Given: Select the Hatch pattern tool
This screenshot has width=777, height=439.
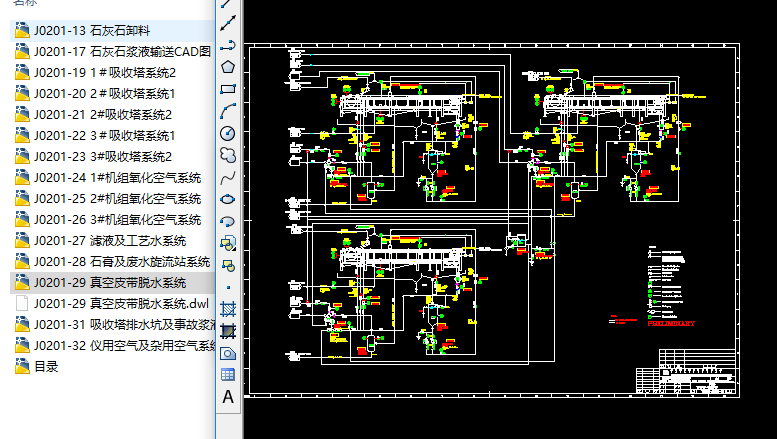Looking at the screenshot, I should 228,308.
